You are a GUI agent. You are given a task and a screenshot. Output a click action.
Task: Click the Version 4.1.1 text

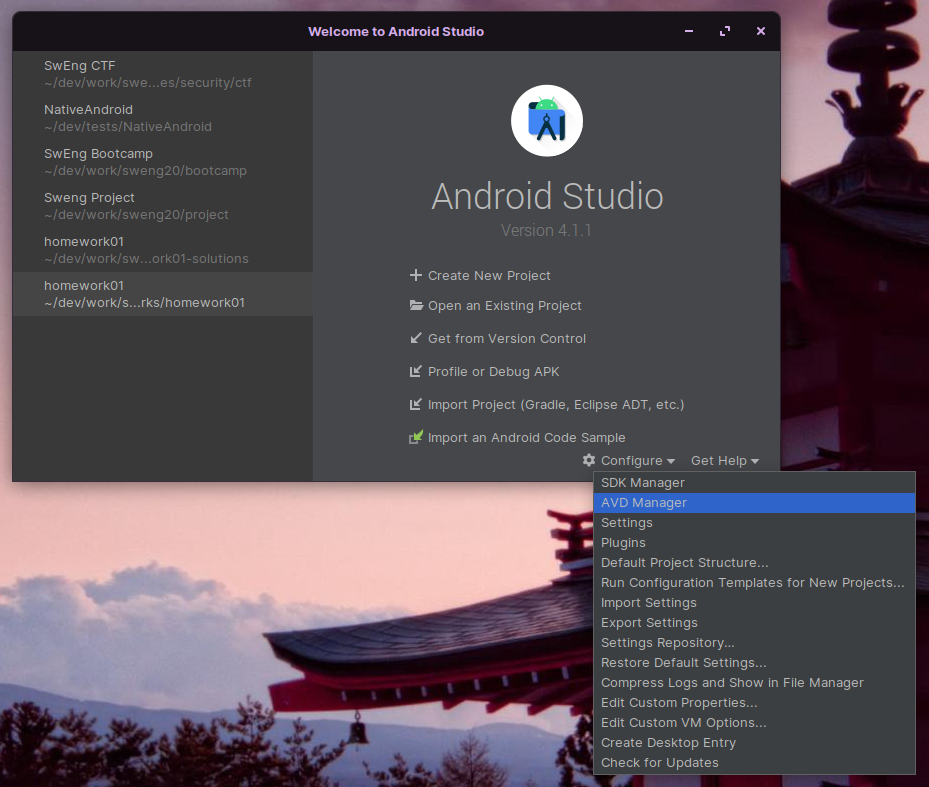(546, 230)
